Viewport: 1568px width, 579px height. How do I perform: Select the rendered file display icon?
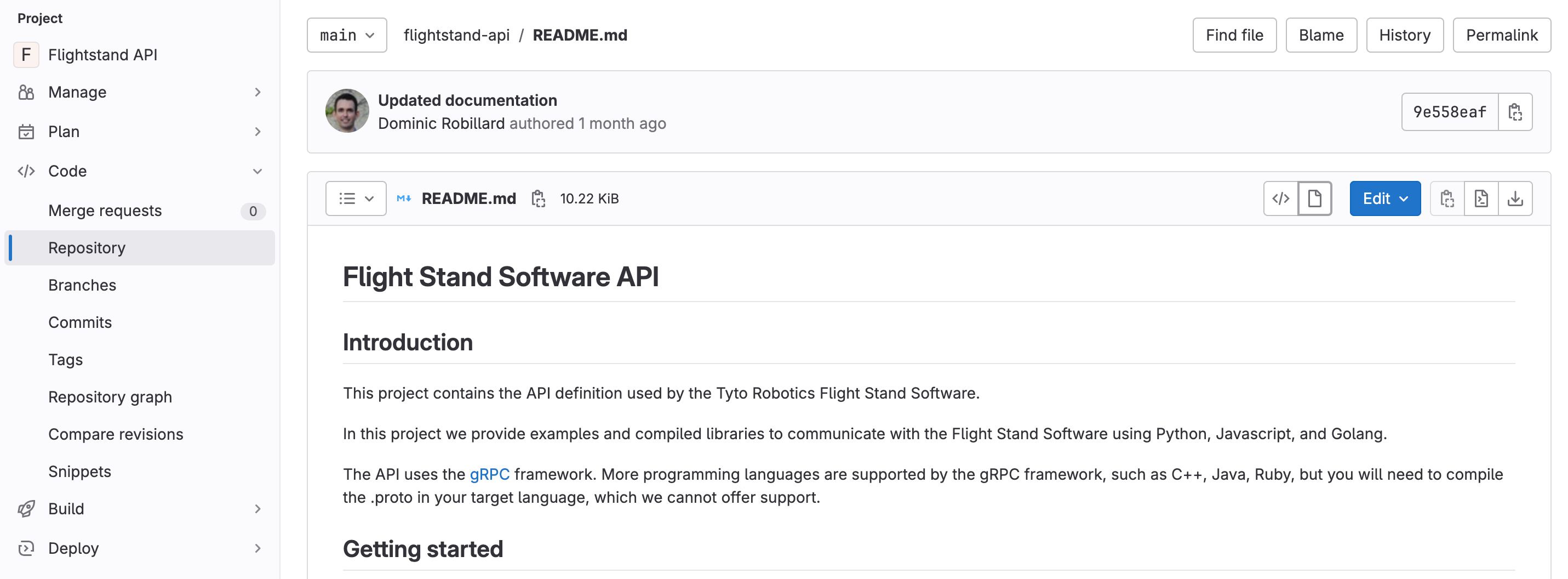click(1315, 198)
